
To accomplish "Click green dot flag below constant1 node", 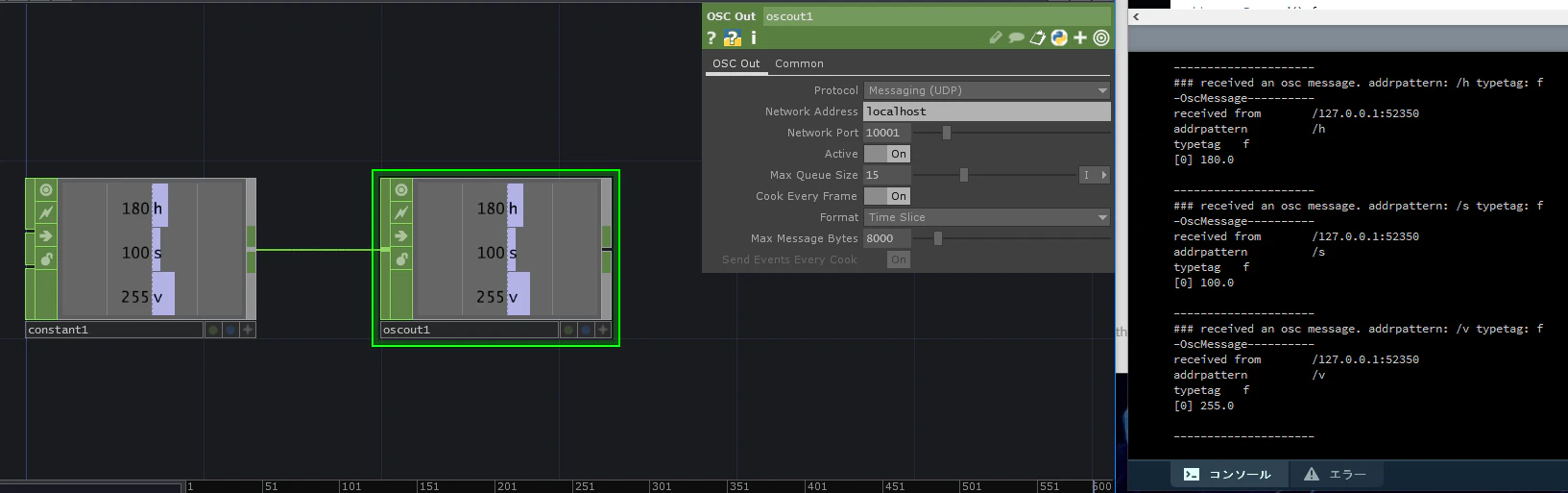I will 213,330.
